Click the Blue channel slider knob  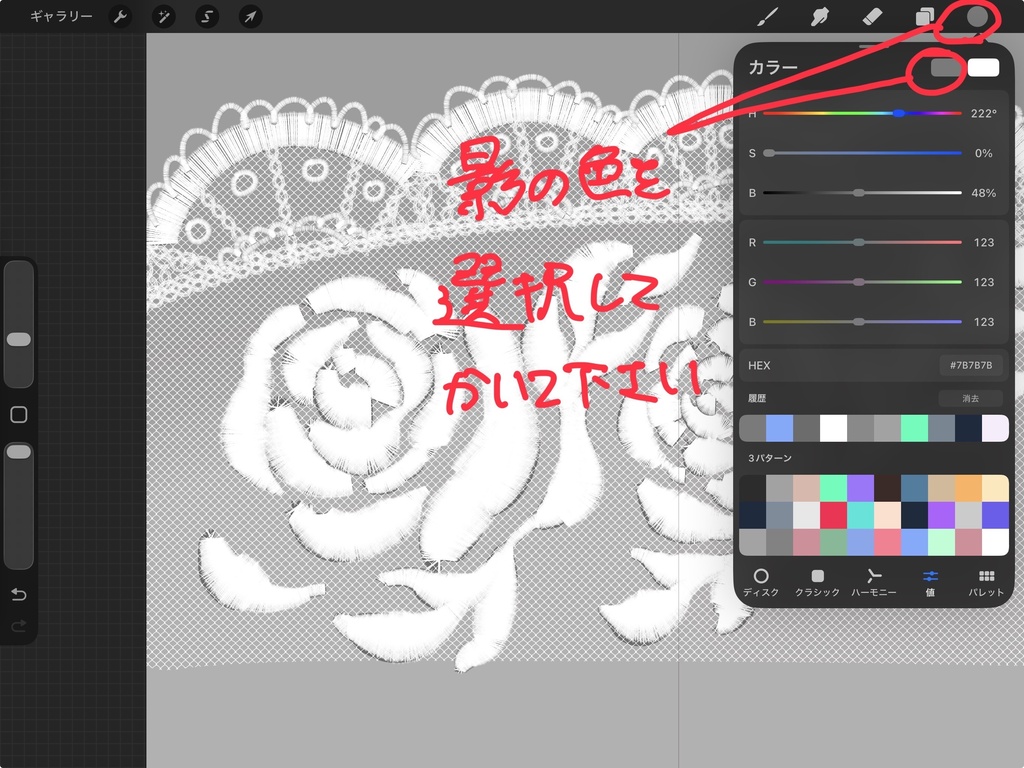tap(859, 322)
